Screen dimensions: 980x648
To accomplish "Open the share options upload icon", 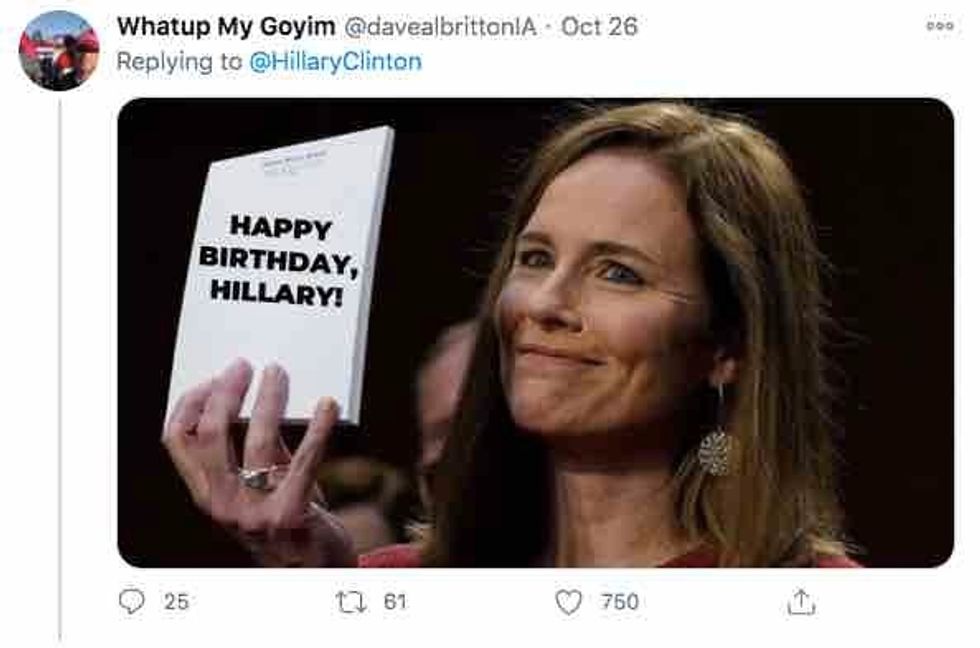I will pyautogui.click(x=802, y=601).
